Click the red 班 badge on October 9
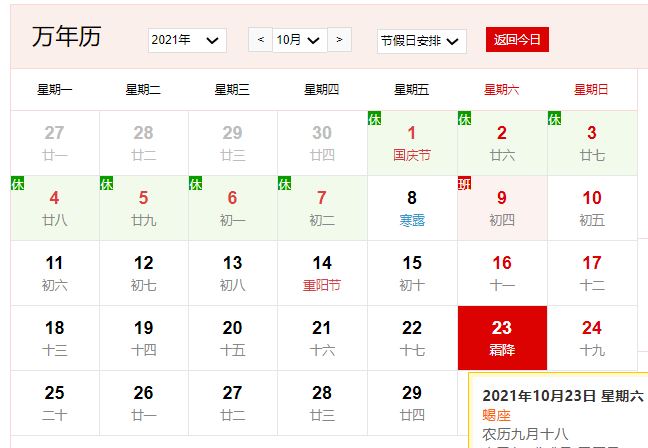 coord(465,183)
